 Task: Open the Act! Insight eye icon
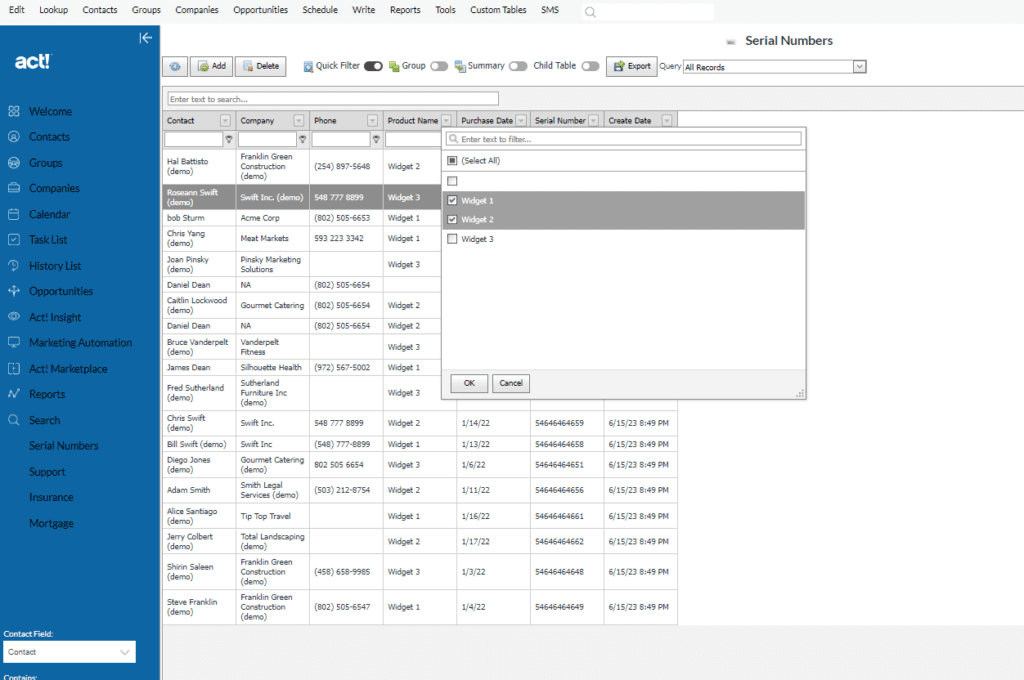pos(14,317)
